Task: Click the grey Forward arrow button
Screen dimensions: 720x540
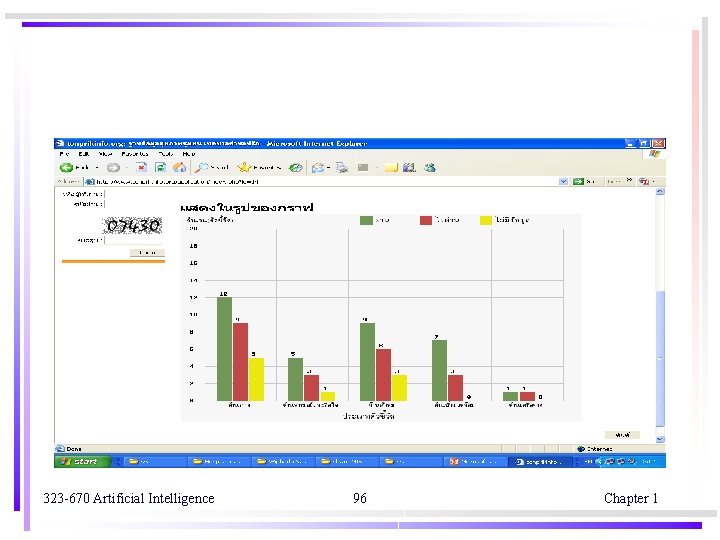Action: pos(113,168)
